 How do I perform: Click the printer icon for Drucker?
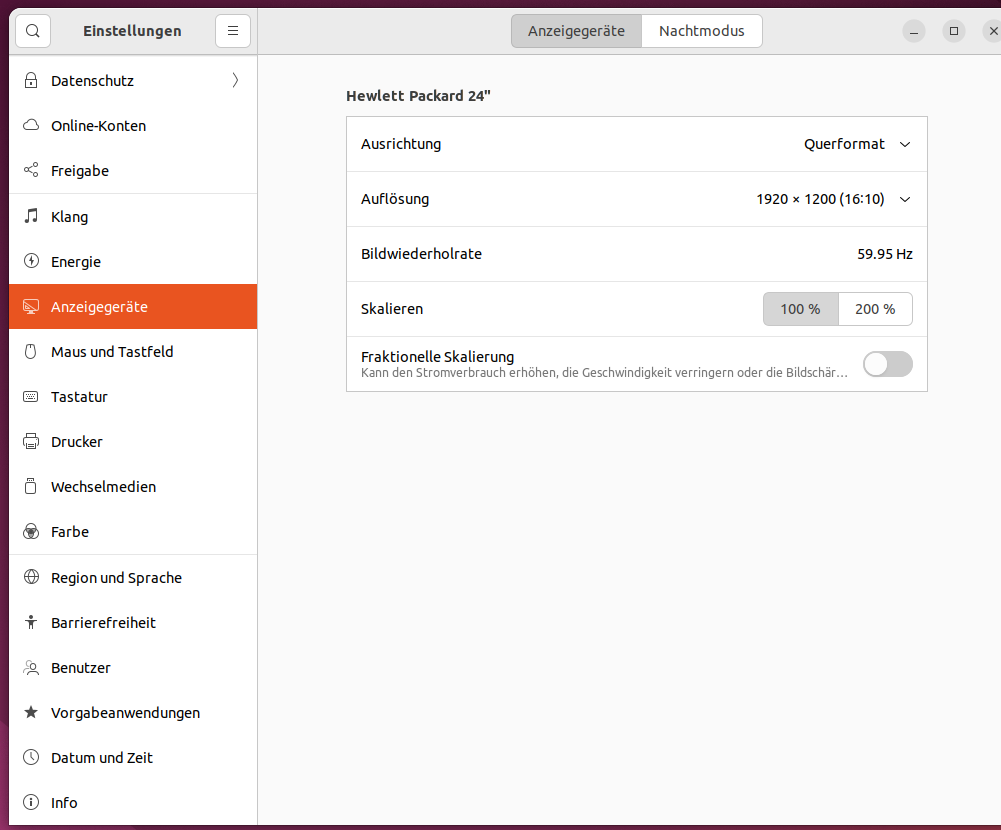click(31, 441)
